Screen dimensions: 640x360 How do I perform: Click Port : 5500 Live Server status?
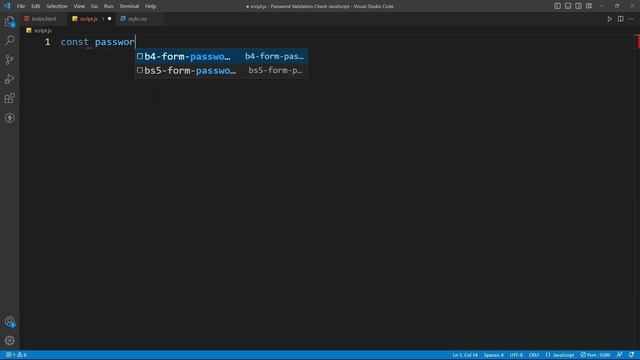click(596, 355)
